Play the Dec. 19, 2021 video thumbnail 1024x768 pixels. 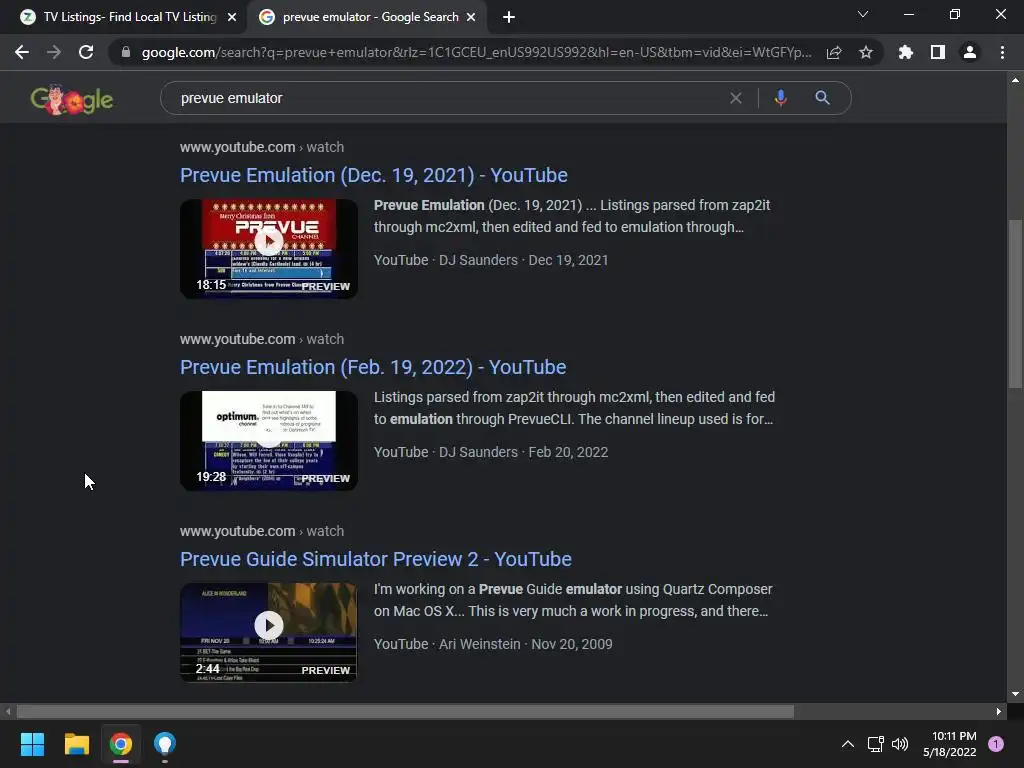(x=268, y=249)
